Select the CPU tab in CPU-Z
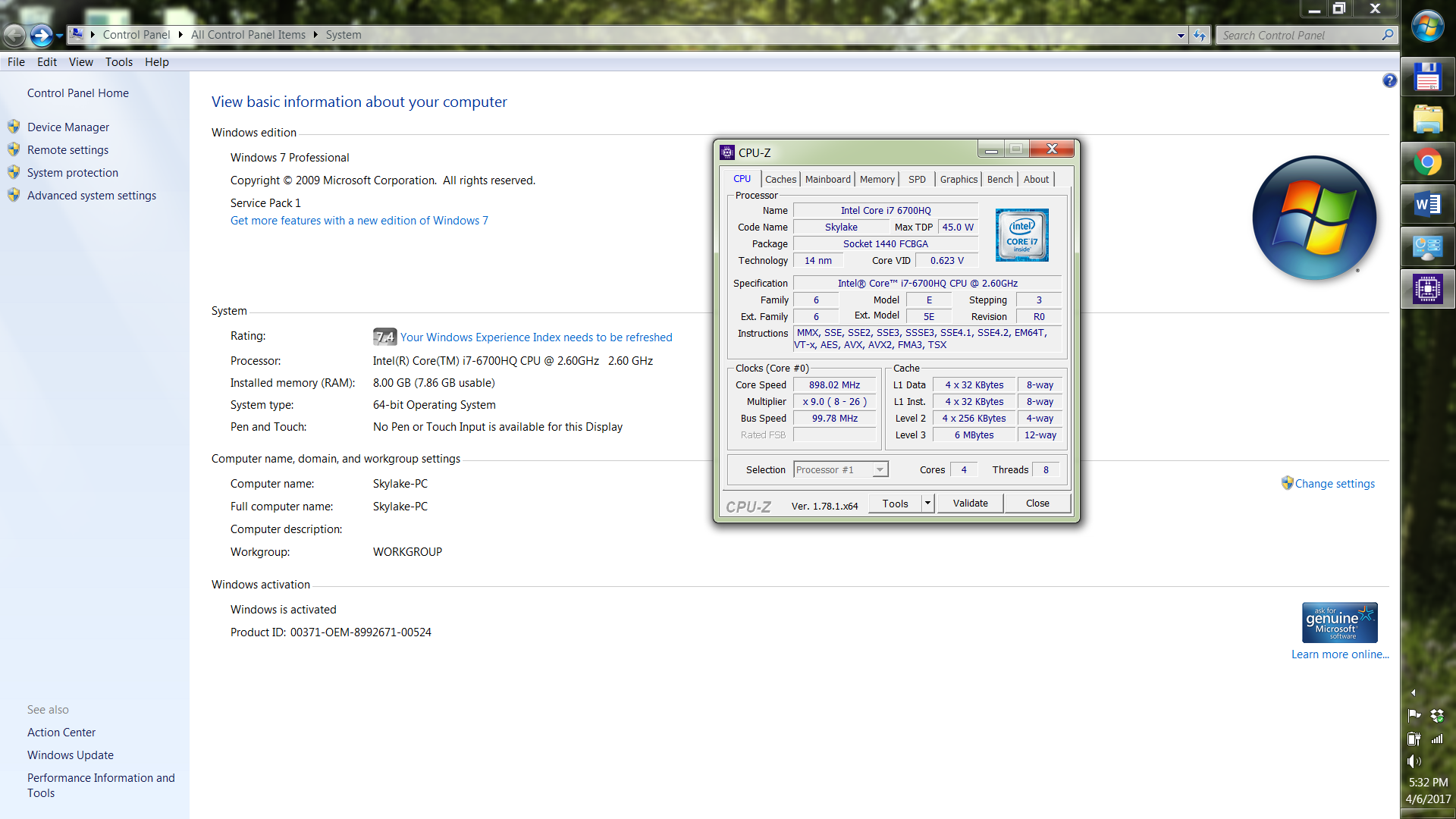The height and width of the screenshot is (819, 1456). [x=742, y=179]
